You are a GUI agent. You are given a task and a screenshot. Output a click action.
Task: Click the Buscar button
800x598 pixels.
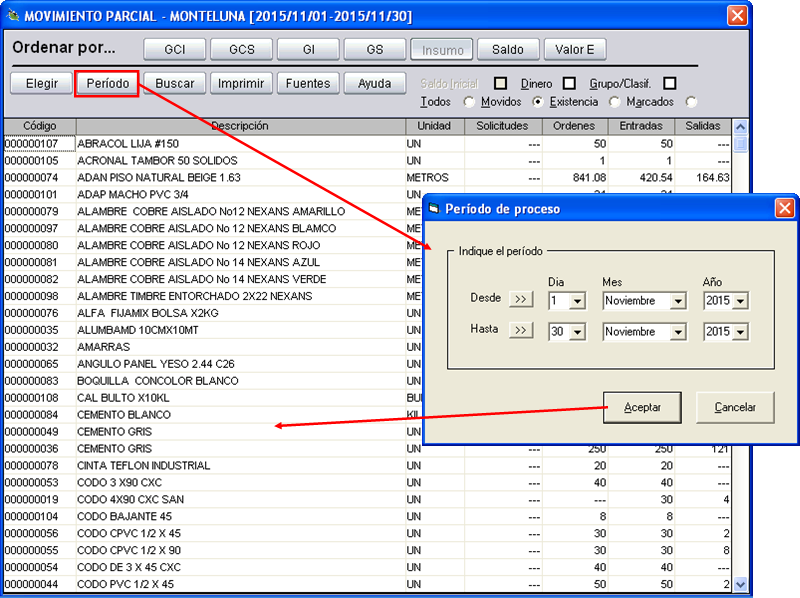174,84
